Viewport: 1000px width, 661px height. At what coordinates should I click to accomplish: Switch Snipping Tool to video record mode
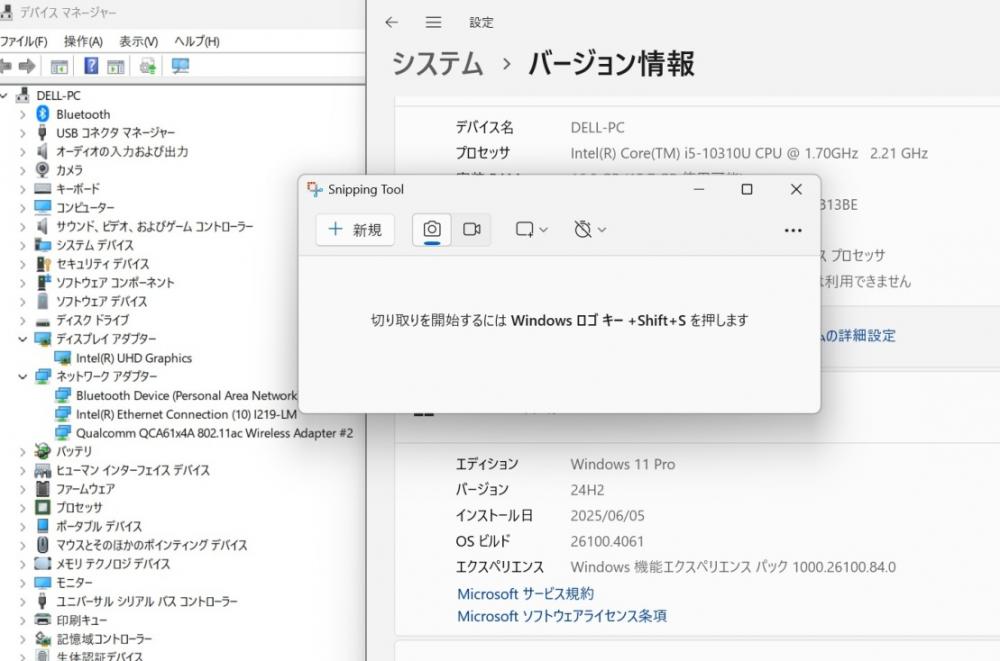[x=471, y=230]
